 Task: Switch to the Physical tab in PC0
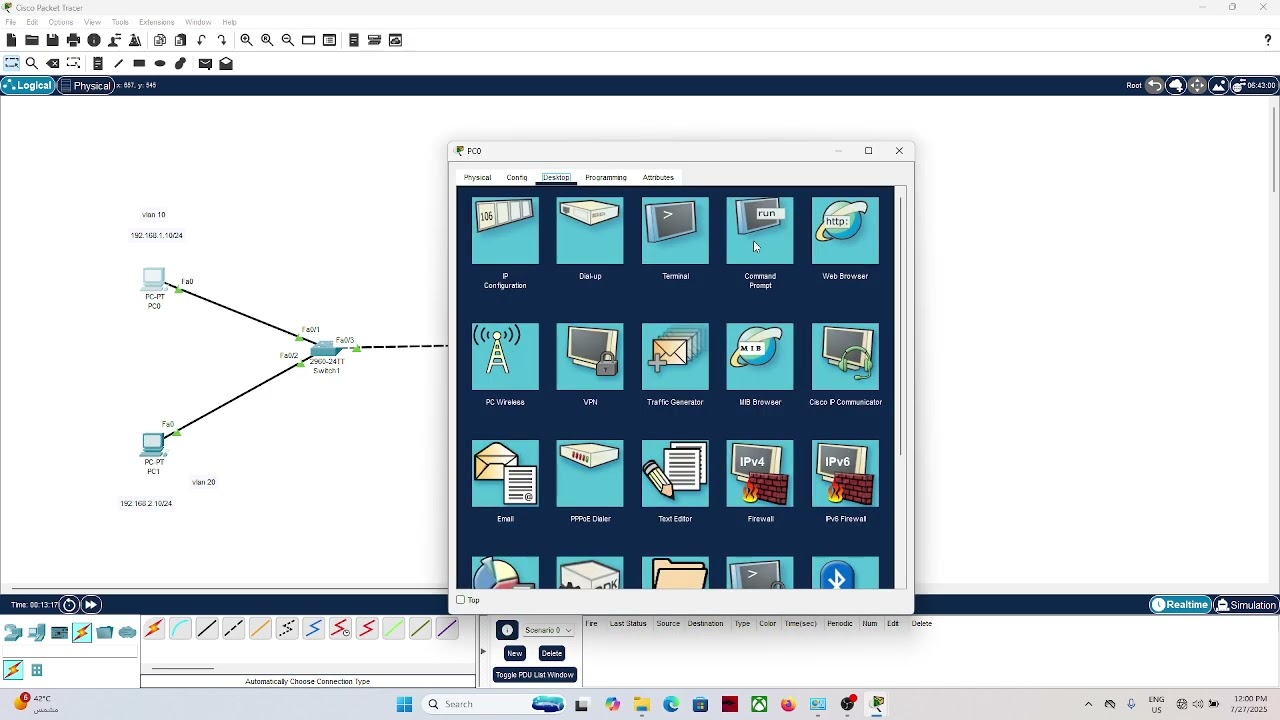[x=477, y=177]
